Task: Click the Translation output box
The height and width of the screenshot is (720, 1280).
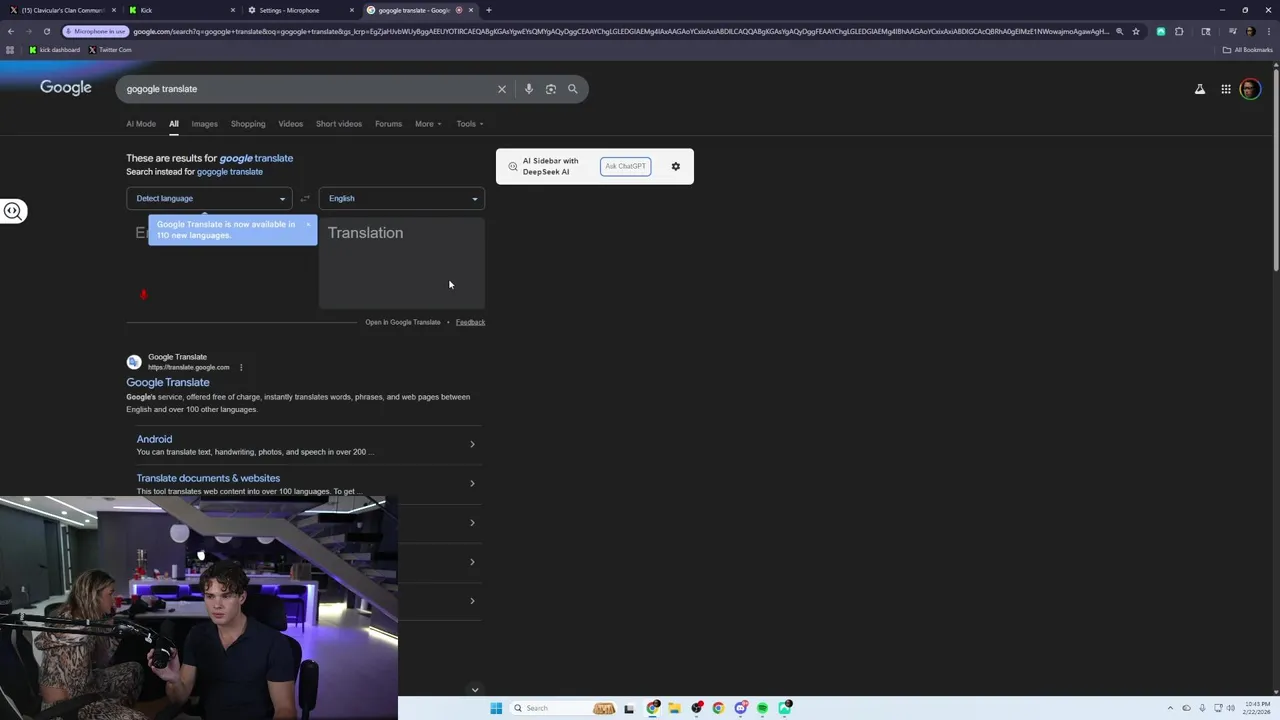Action: click(x=402, y=264)
